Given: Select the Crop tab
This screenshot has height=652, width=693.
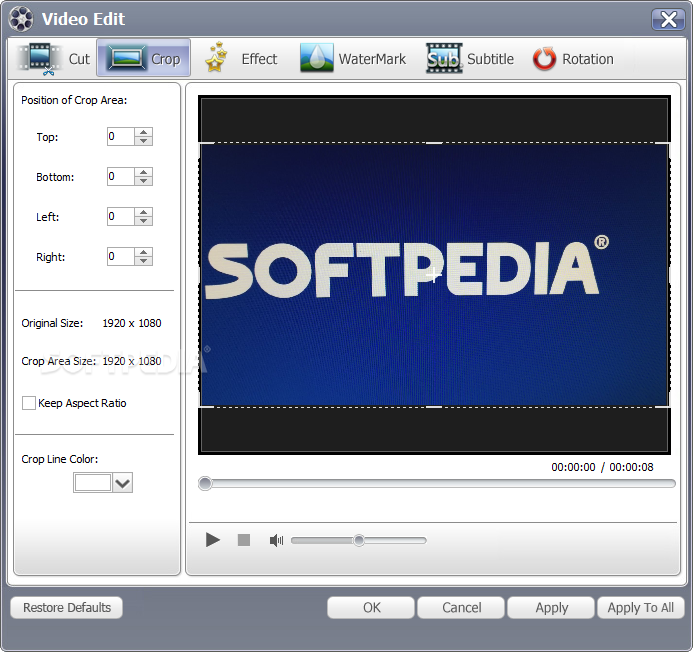Looking at the screenshot, I should 144,58.
